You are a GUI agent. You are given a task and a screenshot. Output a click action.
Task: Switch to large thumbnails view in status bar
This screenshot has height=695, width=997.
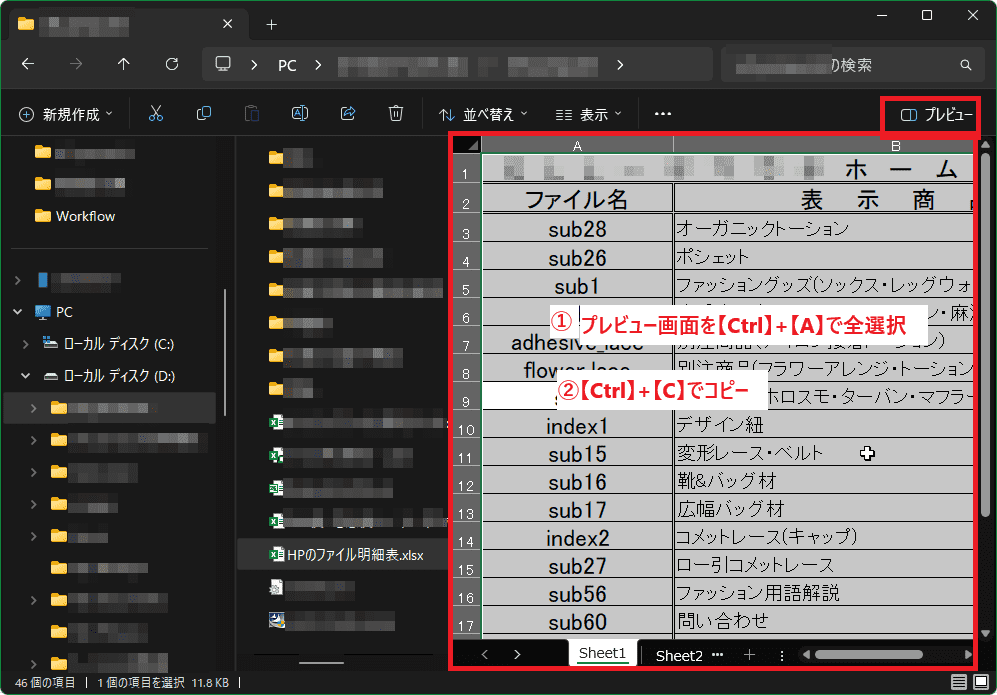[979, 682]
